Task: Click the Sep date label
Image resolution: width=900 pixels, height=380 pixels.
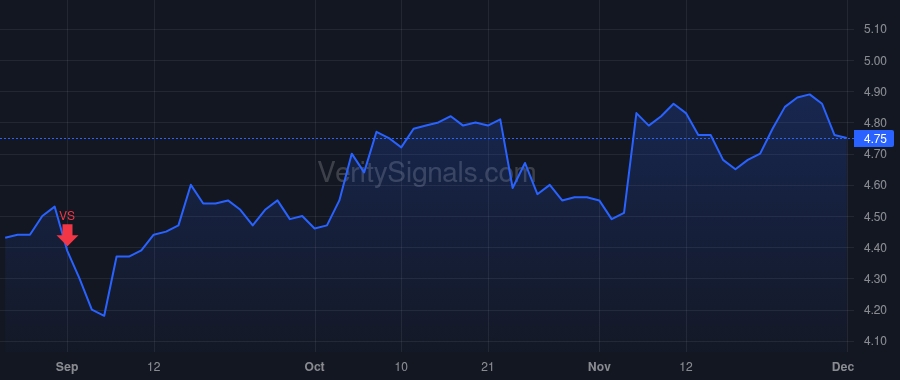Action: pyautogui.click(x=67, y=367)
